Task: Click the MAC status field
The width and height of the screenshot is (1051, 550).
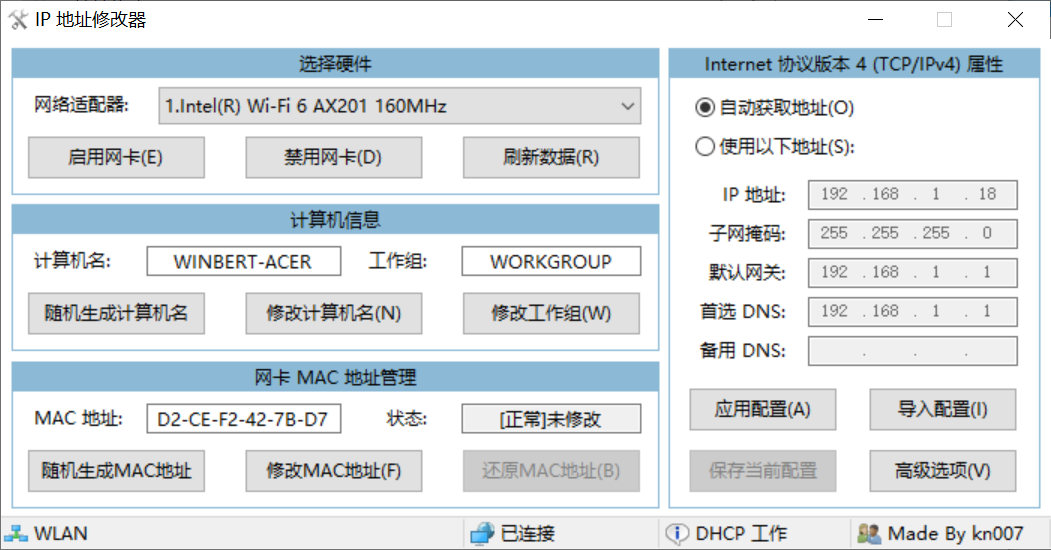Action: tap(551, 419)
